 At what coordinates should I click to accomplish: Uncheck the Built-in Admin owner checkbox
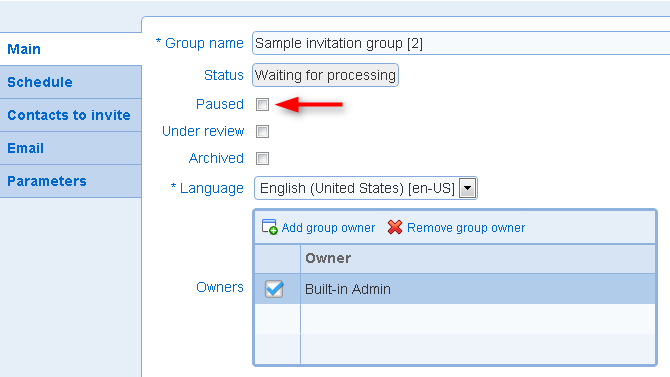coord(274,289)
